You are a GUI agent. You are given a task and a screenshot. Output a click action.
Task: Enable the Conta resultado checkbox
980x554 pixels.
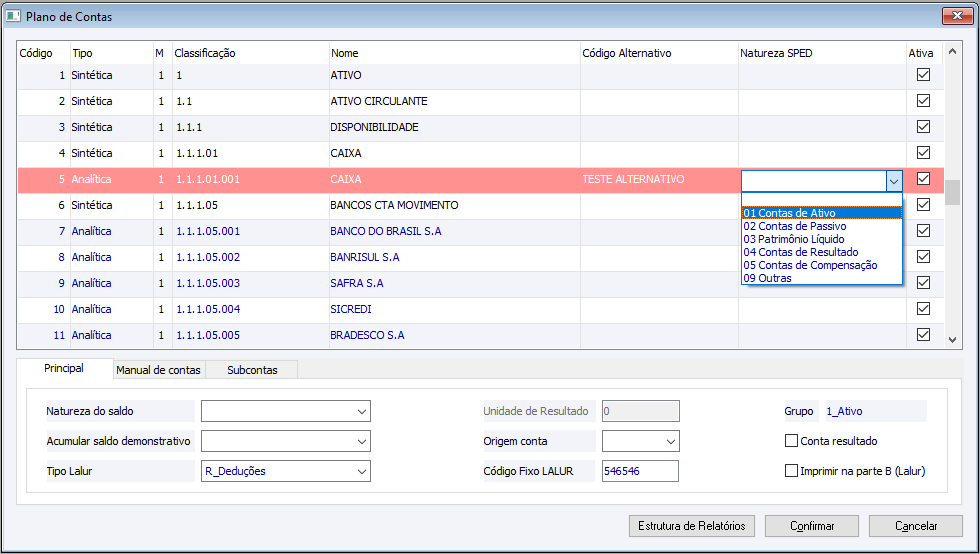(791, 441)
